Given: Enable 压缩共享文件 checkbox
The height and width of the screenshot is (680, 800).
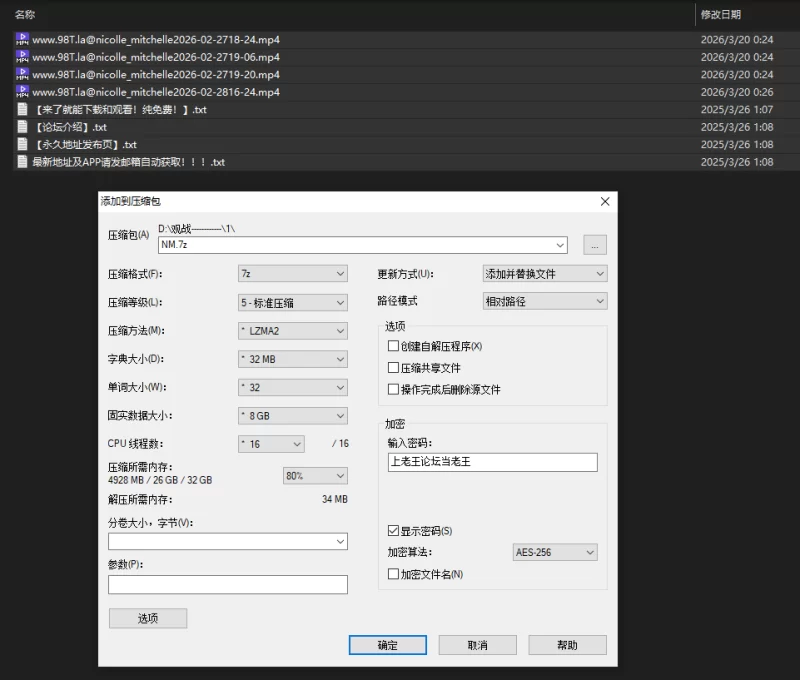Looking at the screenshot, I should pyautogui.click(x=393, y=367).
